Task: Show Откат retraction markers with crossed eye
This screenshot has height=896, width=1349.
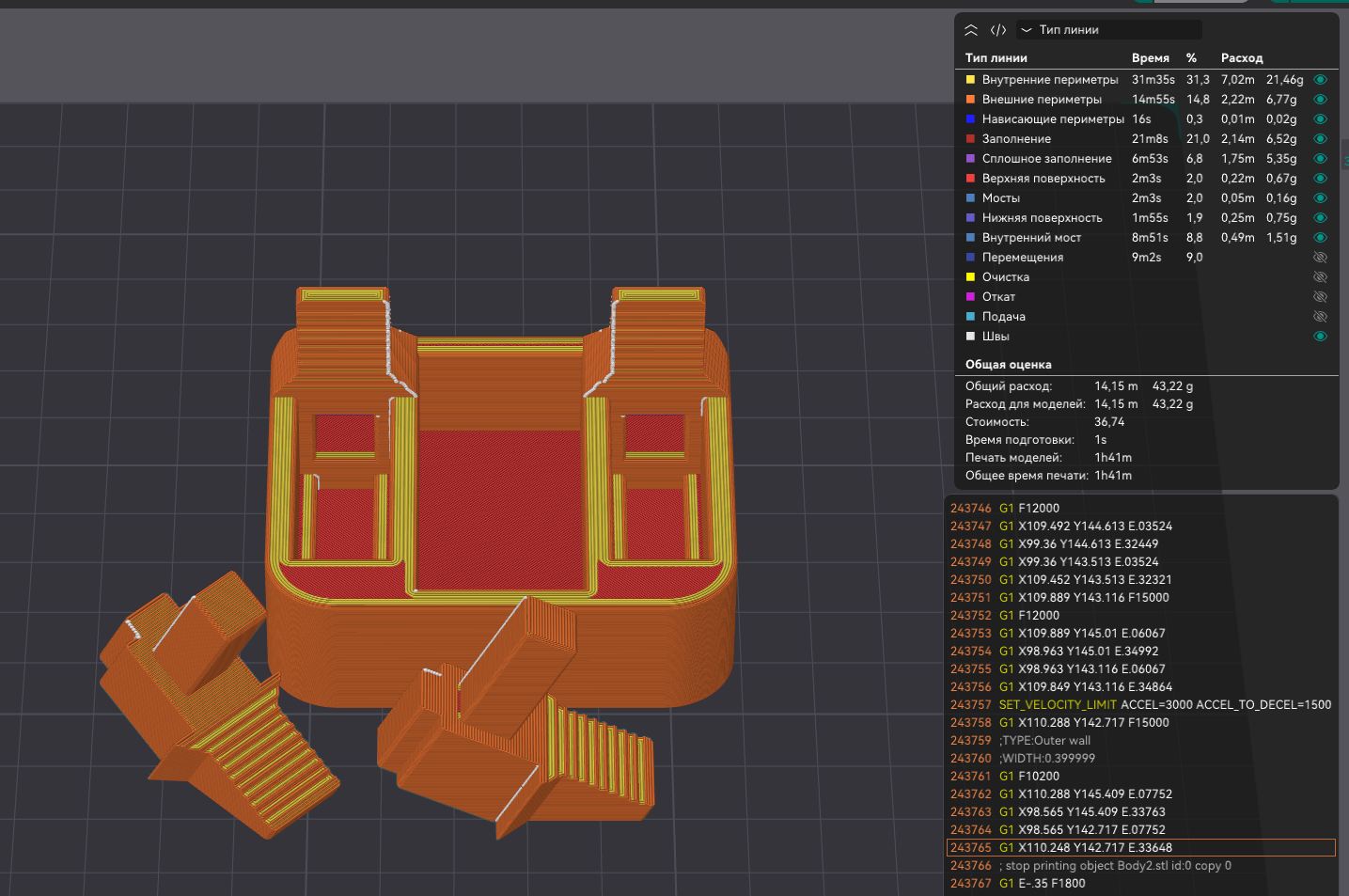Action: click(x=1320, y=297)
